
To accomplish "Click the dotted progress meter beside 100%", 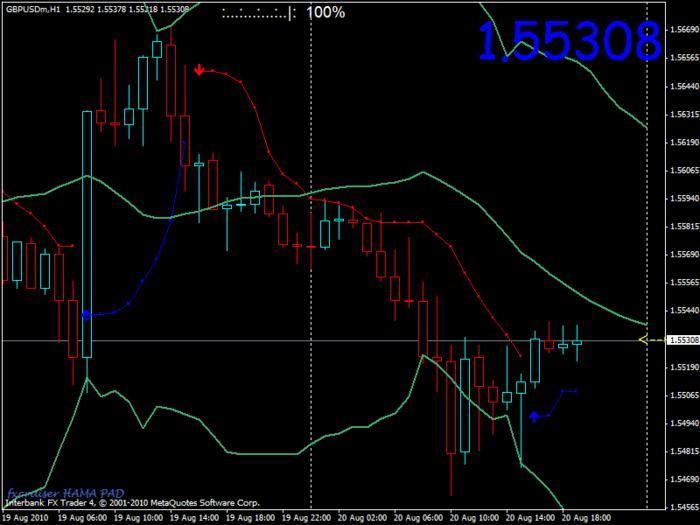I will point(258,14).
